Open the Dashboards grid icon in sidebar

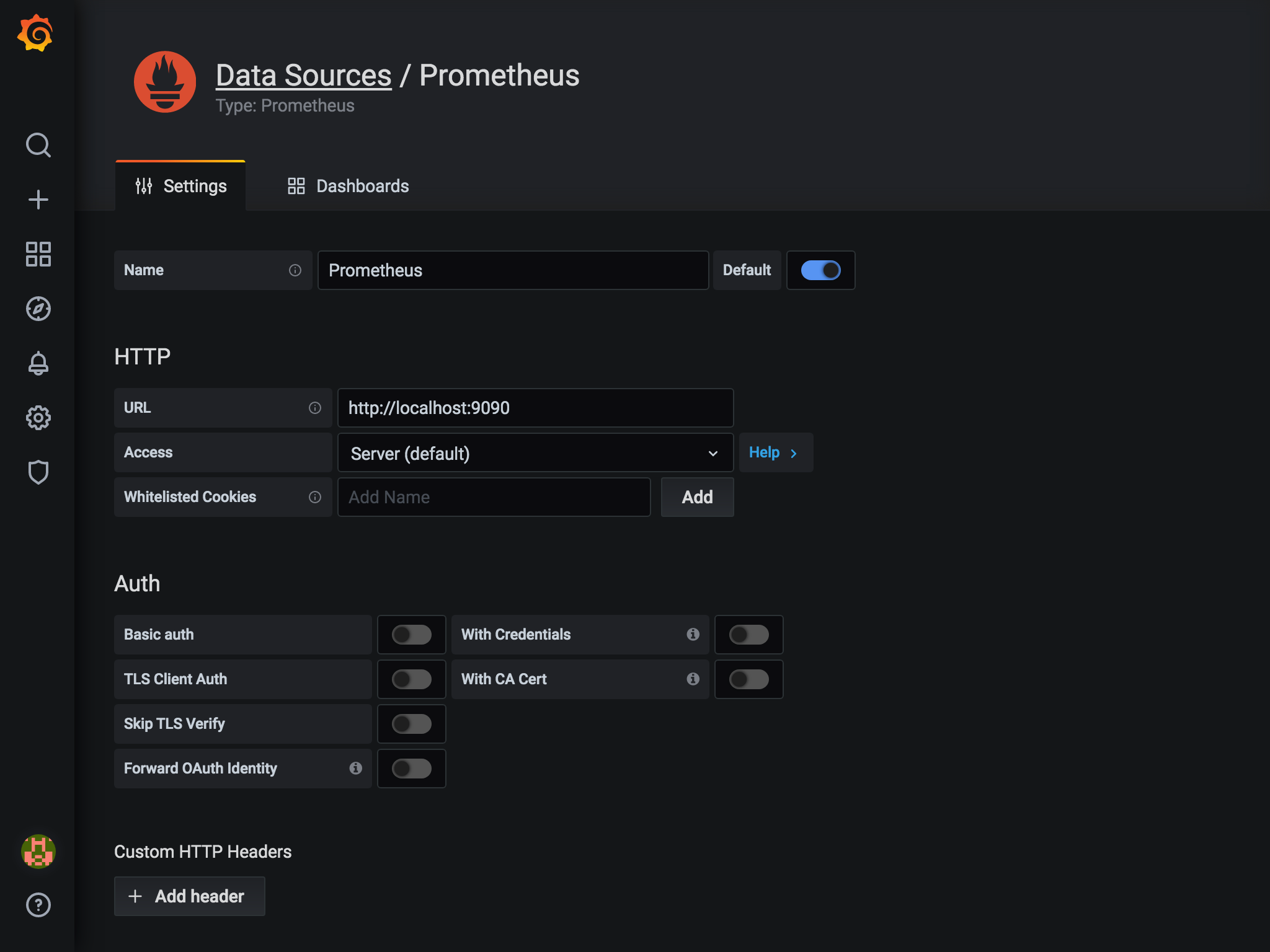[38, 254]
